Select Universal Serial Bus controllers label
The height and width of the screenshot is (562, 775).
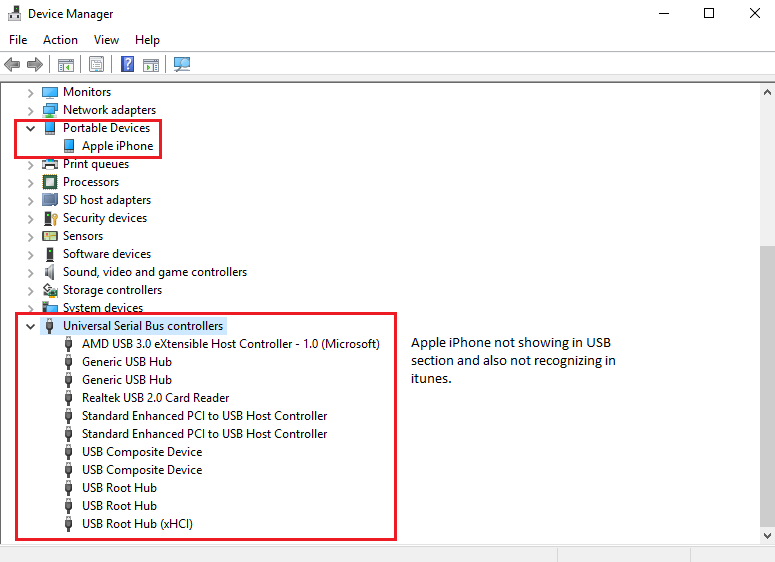(x=143, y=326)
